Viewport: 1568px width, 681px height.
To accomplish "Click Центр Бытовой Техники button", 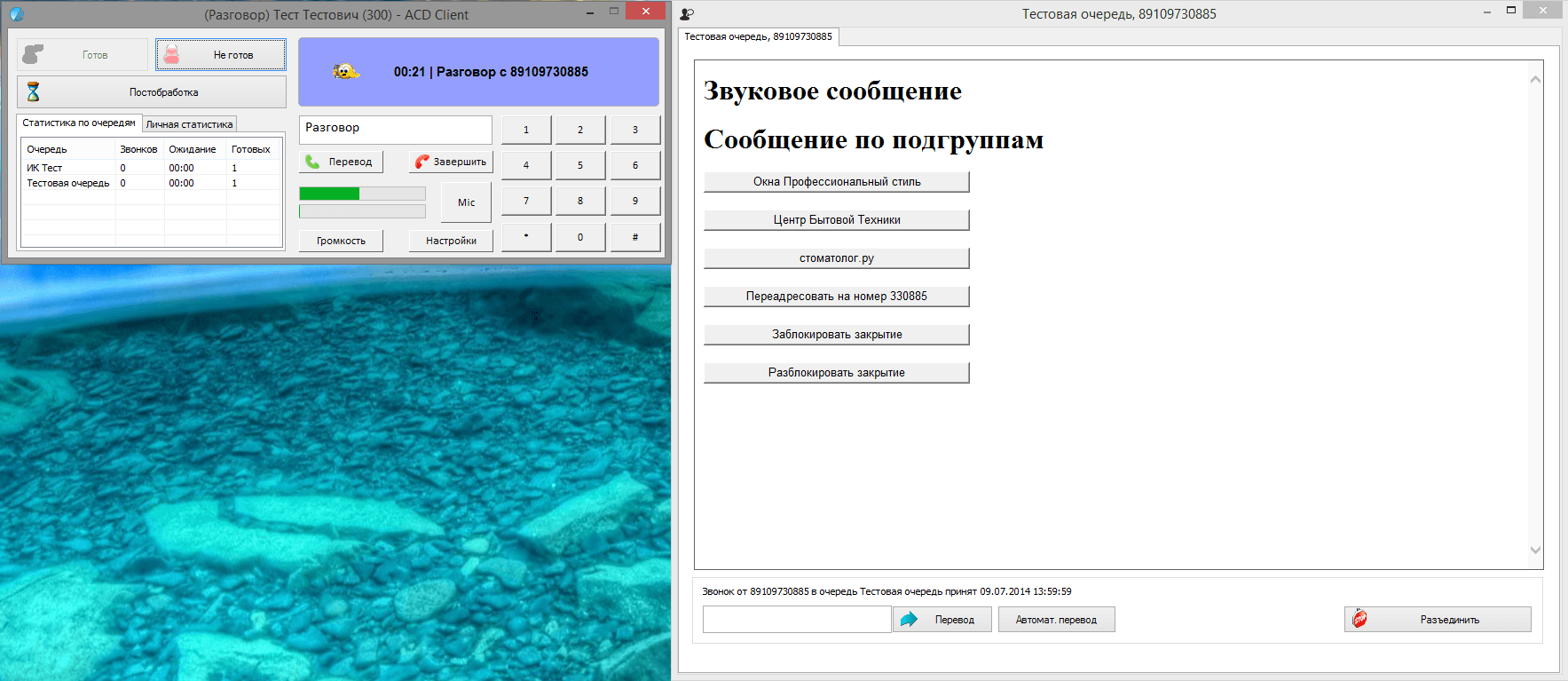I will (x=837, y=219).
